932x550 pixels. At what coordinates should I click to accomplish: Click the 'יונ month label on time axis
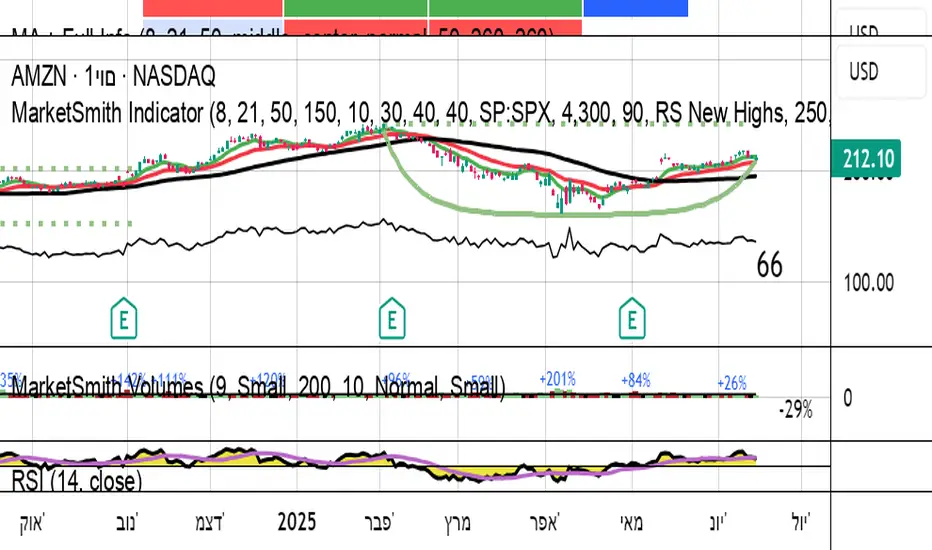click(x=718, y=523)
